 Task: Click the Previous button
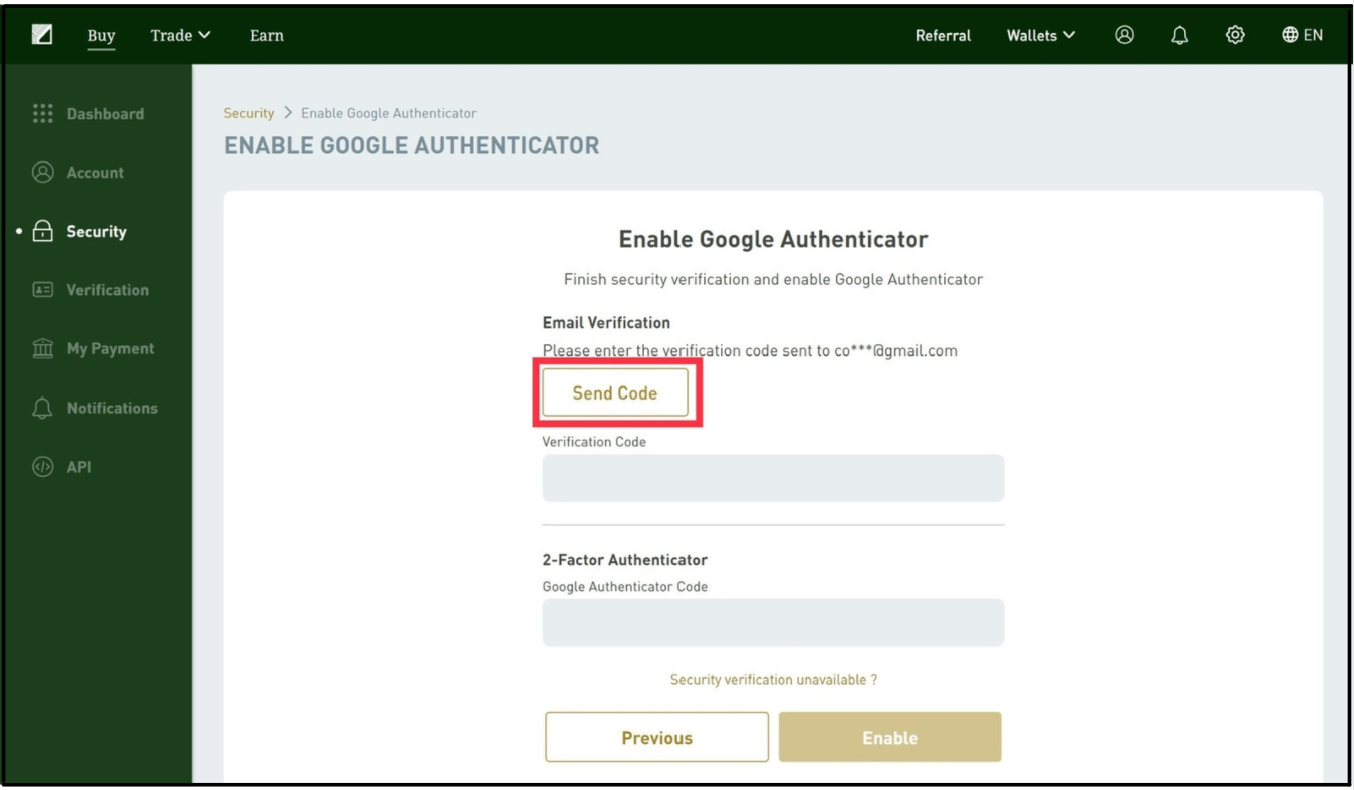(x=657, y=738)
